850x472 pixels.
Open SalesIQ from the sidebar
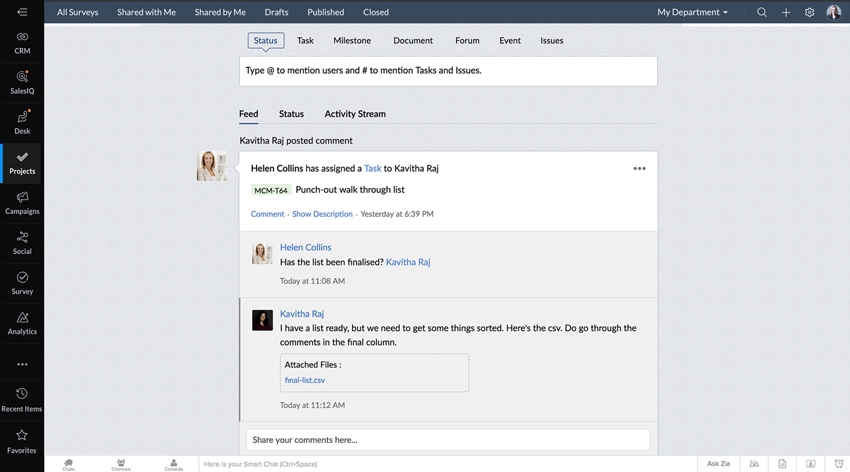(22, 81)
